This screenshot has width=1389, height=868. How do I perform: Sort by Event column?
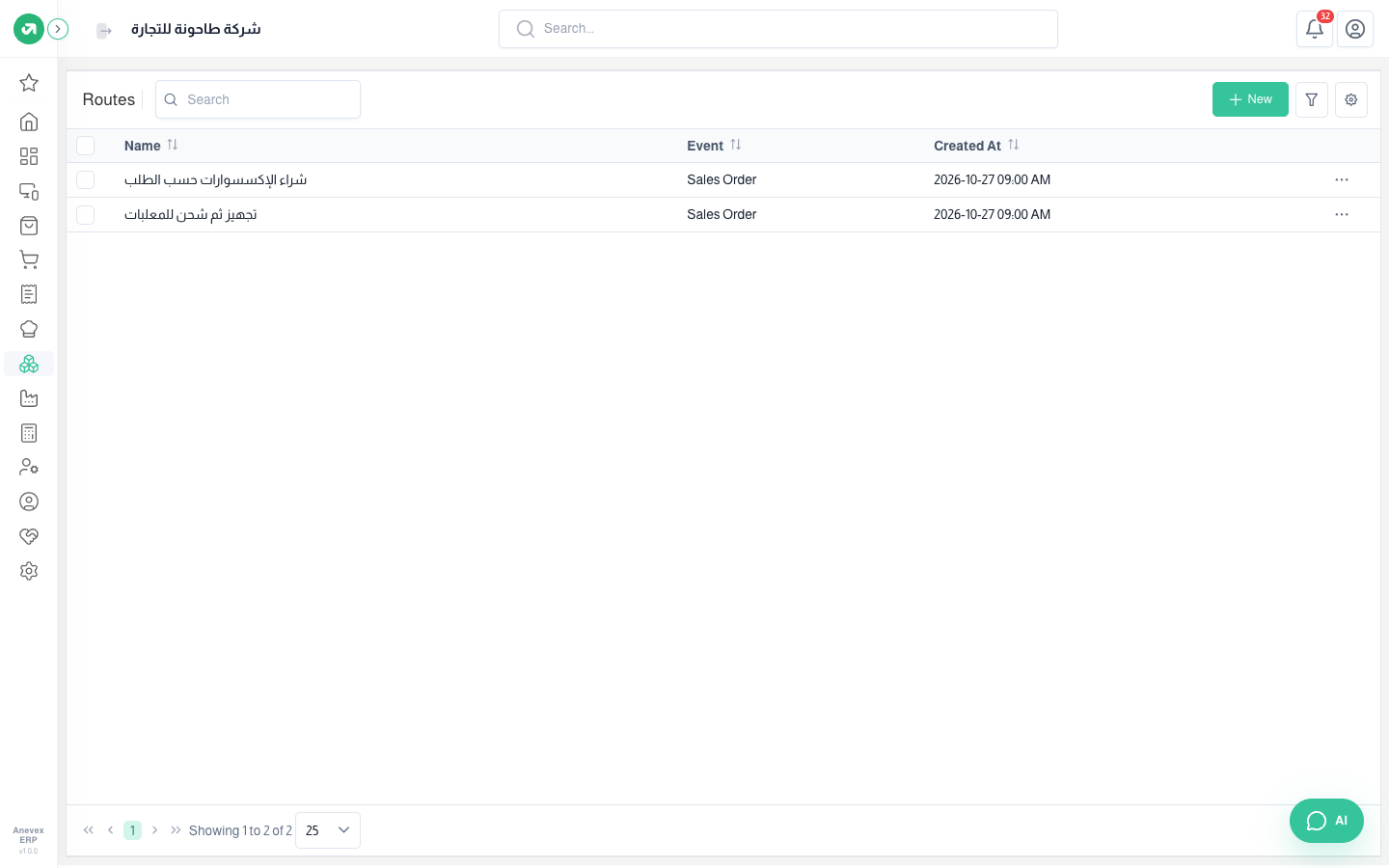(736, 145)
